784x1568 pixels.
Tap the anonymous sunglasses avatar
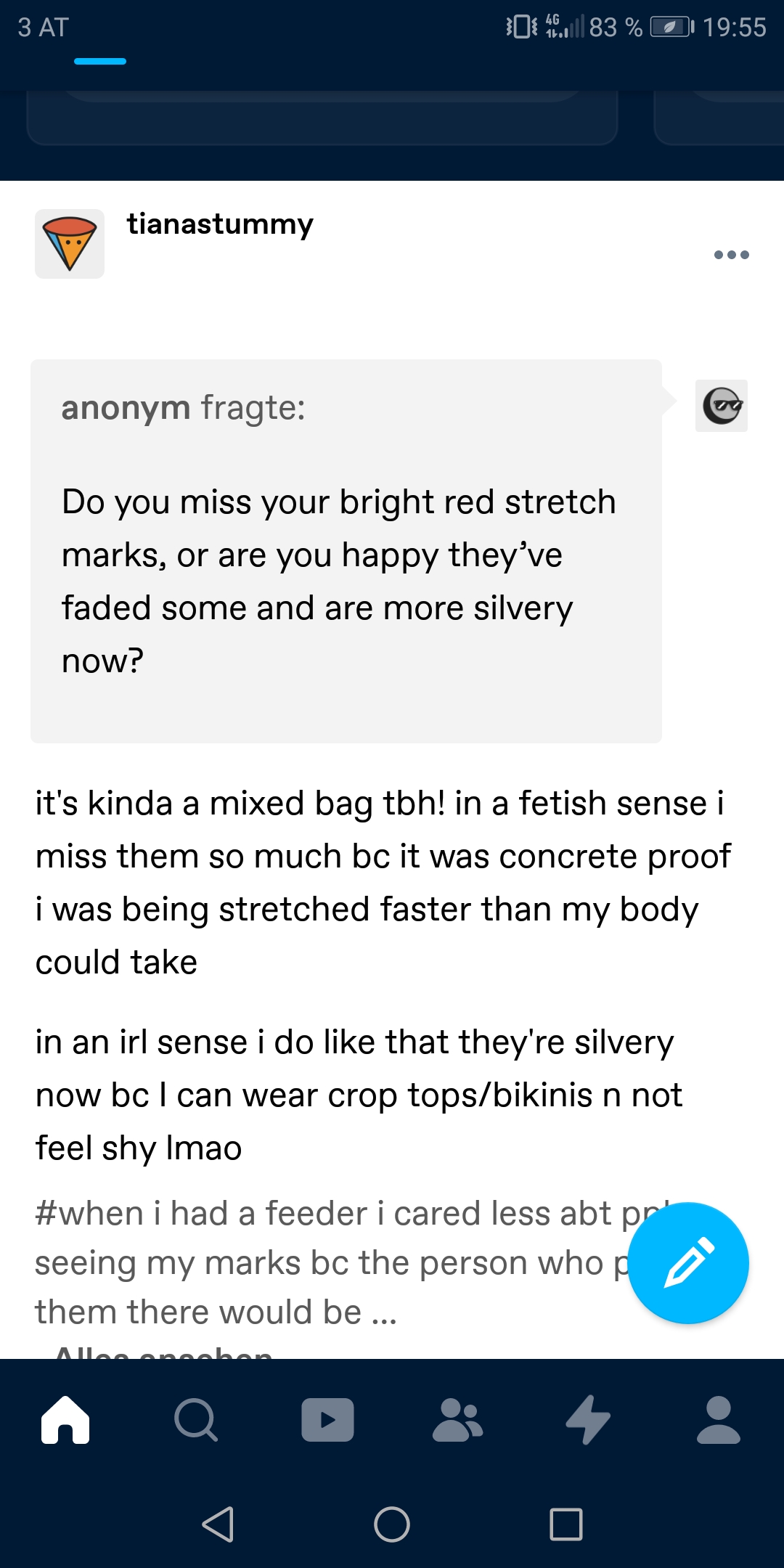(x=721, y=406)
